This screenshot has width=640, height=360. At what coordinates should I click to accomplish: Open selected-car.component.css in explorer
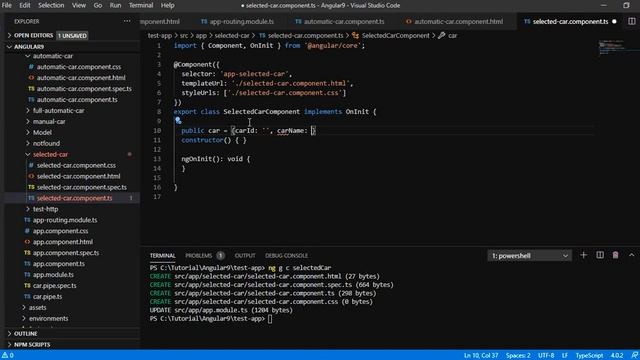tap(76, 165)
